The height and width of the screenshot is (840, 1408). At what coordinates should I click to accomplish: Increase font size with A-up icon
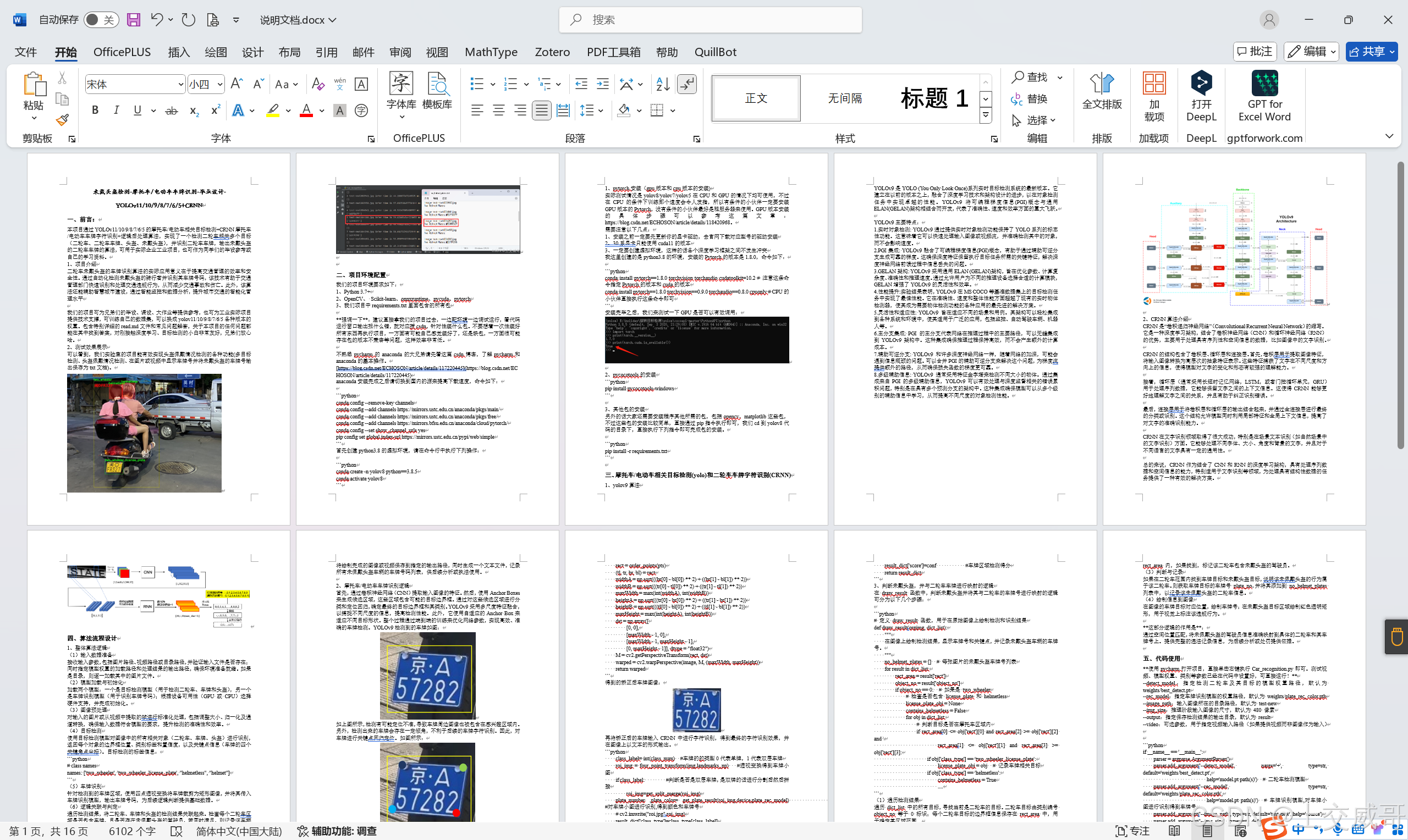[237, 84]
